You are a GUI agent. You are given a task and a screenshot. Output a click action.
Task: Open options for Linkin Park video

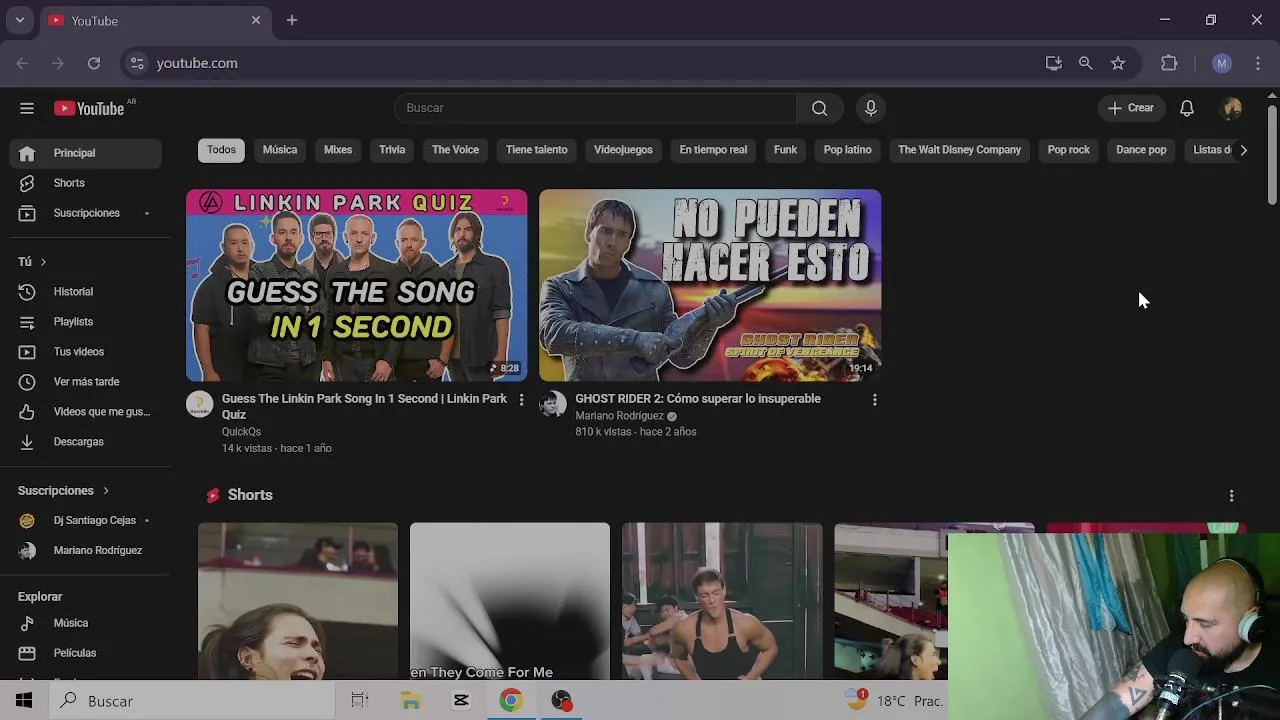click(521, 400)
